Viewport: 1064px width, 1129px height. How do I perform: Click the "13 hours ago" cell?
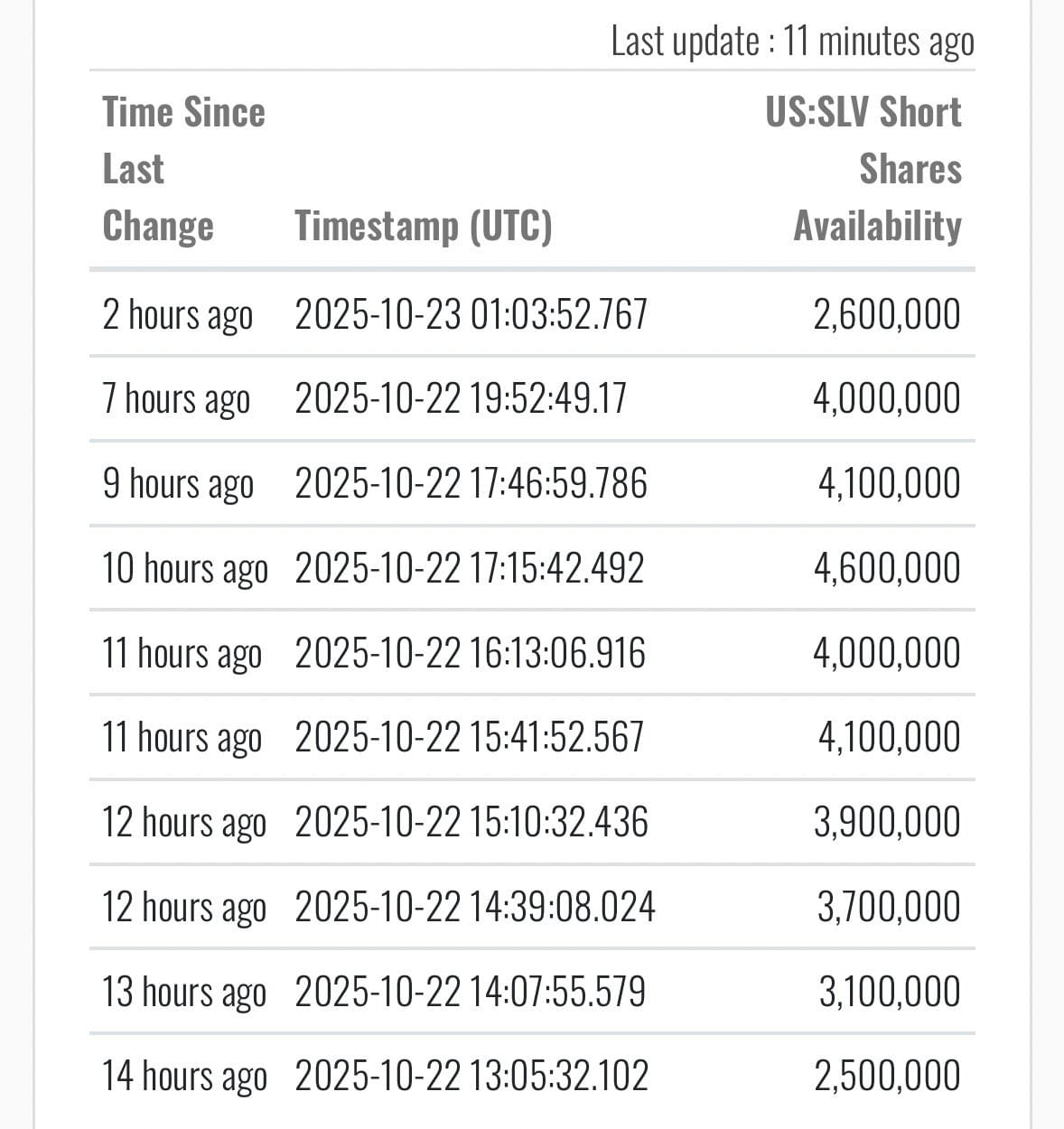pos(184,992)
